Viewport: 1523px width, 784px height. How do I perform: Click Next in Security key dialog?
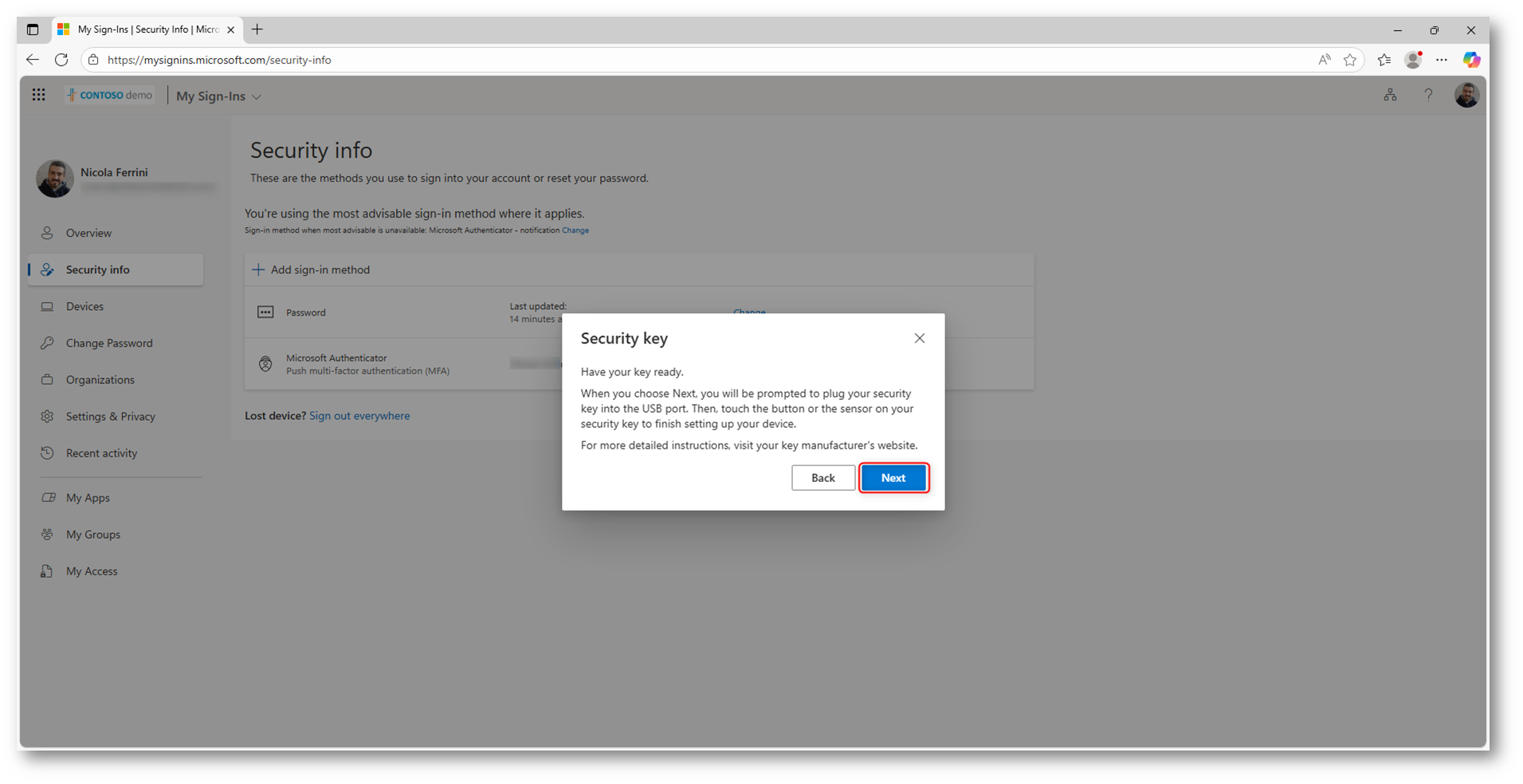tap(893, 478)
